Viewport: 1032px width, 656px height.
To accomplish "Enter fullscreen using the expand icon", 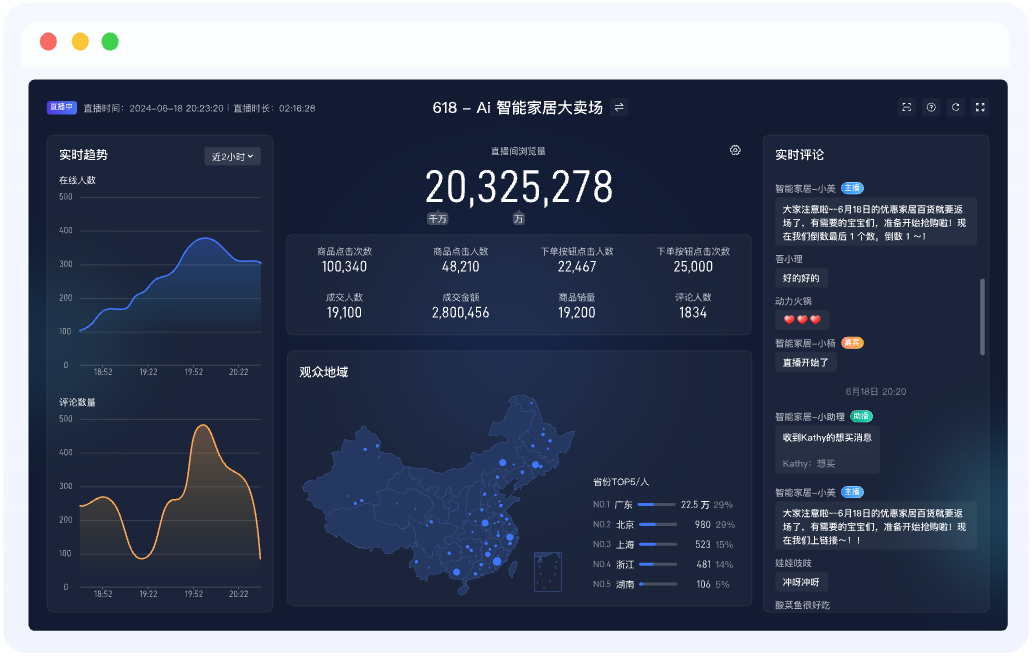I will (x=980, y=108).
